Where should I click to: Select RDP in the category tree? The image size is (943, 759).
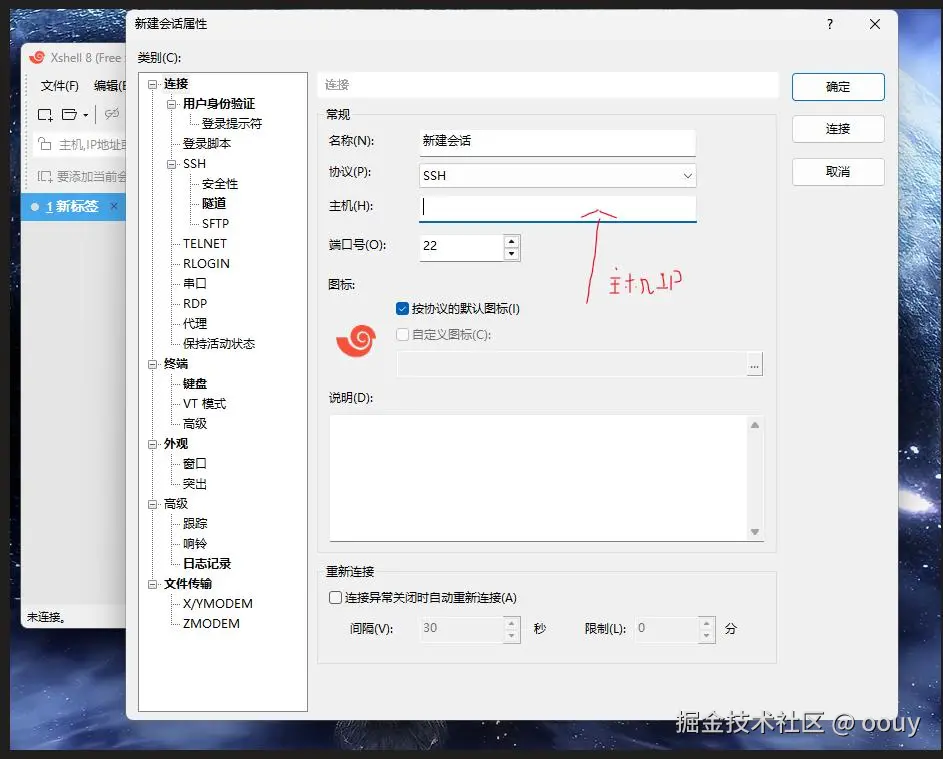click(195, 304)
